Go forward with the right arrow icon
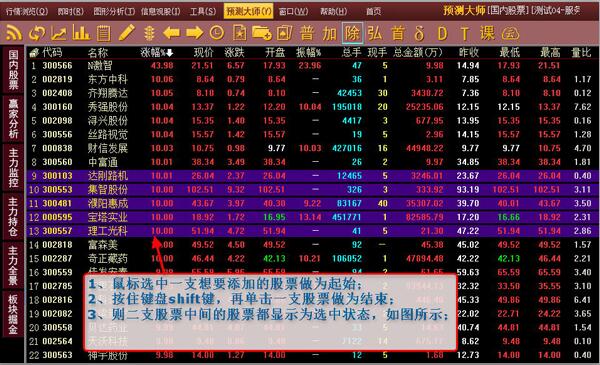Image resolution: width=600 pixels, height=365 pixels. click(x=194, y=33)
